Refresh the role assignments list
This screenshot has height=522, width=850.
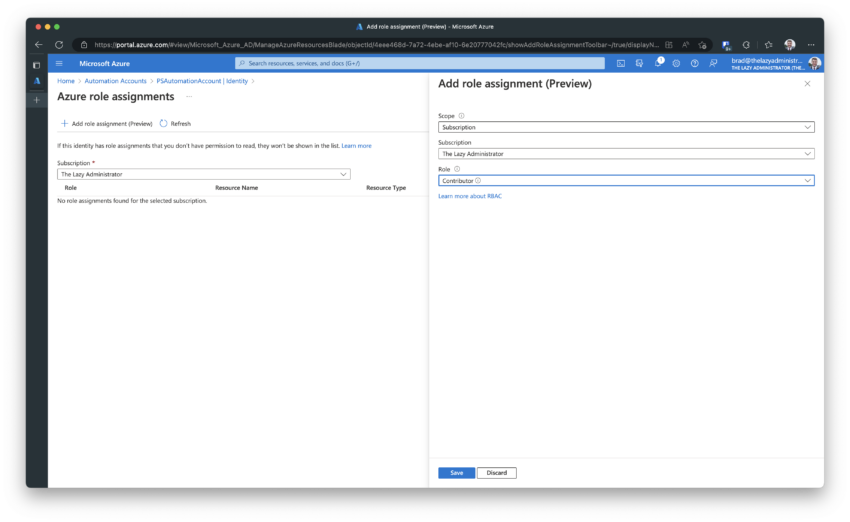pyautogui.click(x=175, y=124)
